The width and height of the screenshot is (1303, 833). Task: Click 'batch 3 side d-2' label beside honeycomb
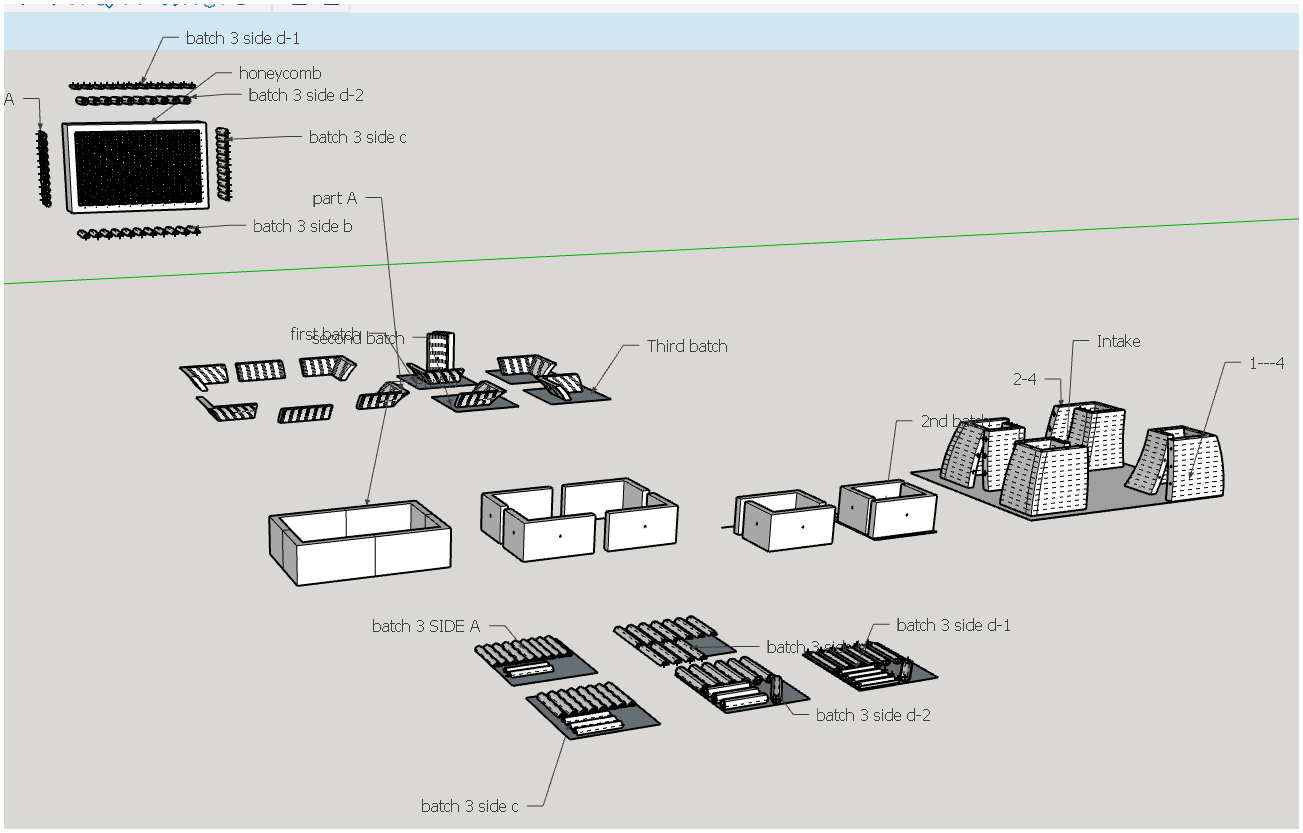coord(305,95)
